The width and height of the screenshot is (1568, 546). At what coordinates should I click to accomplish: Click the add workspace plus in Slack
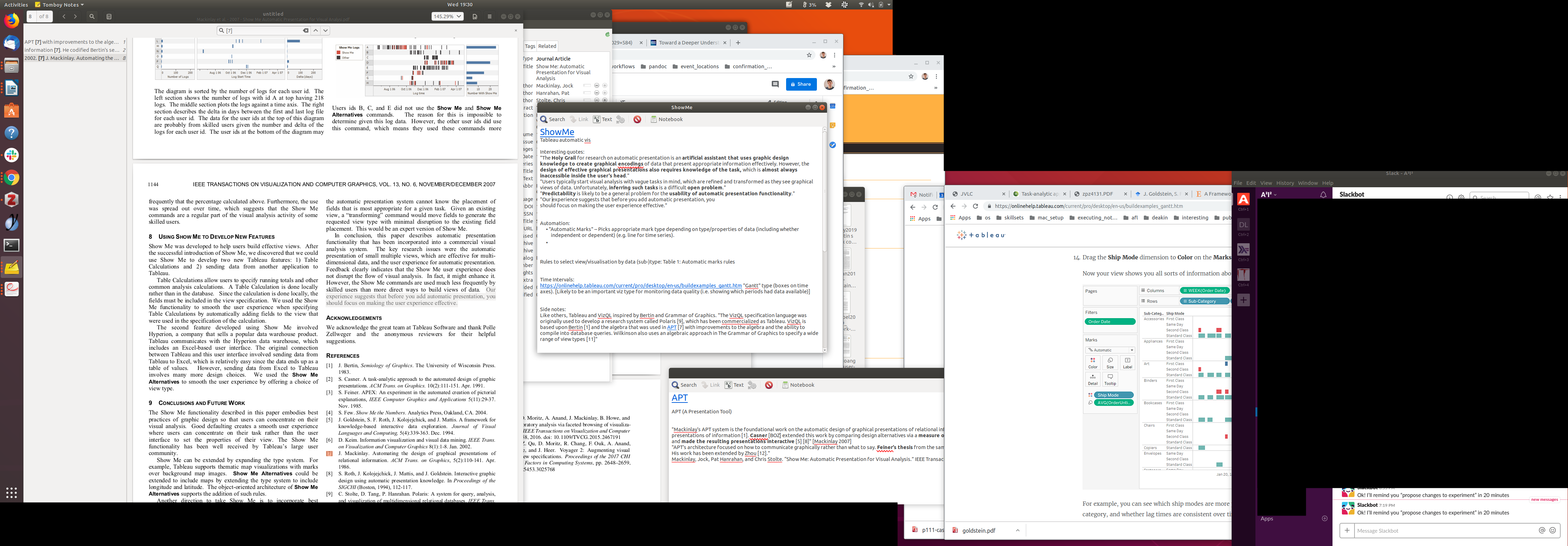point(1243,300)
